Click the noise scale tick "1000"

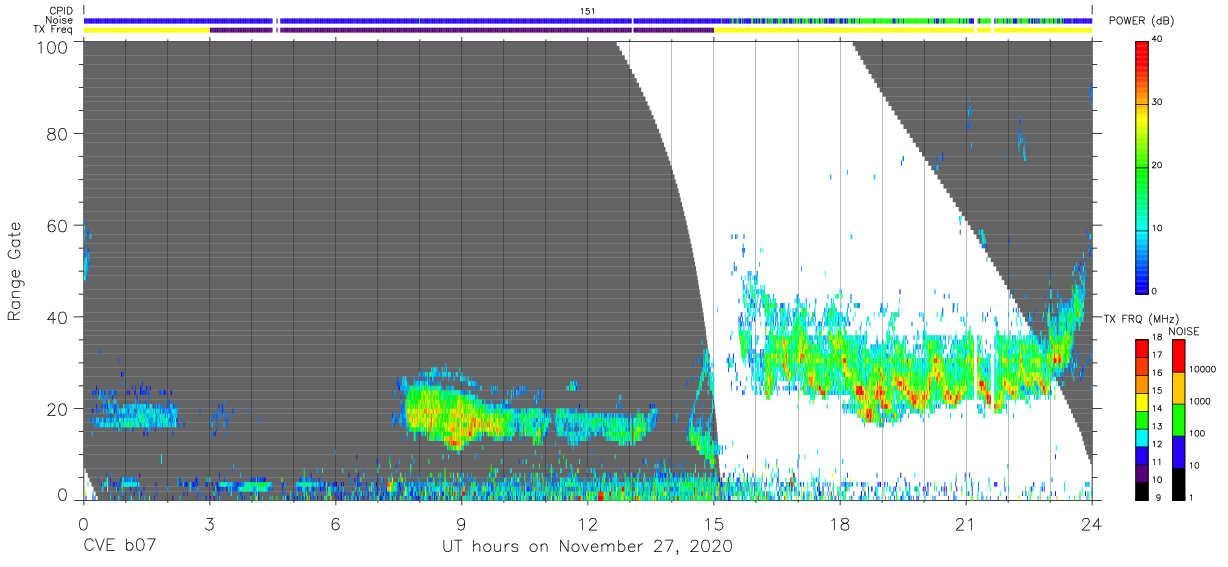coord(1201,402)
